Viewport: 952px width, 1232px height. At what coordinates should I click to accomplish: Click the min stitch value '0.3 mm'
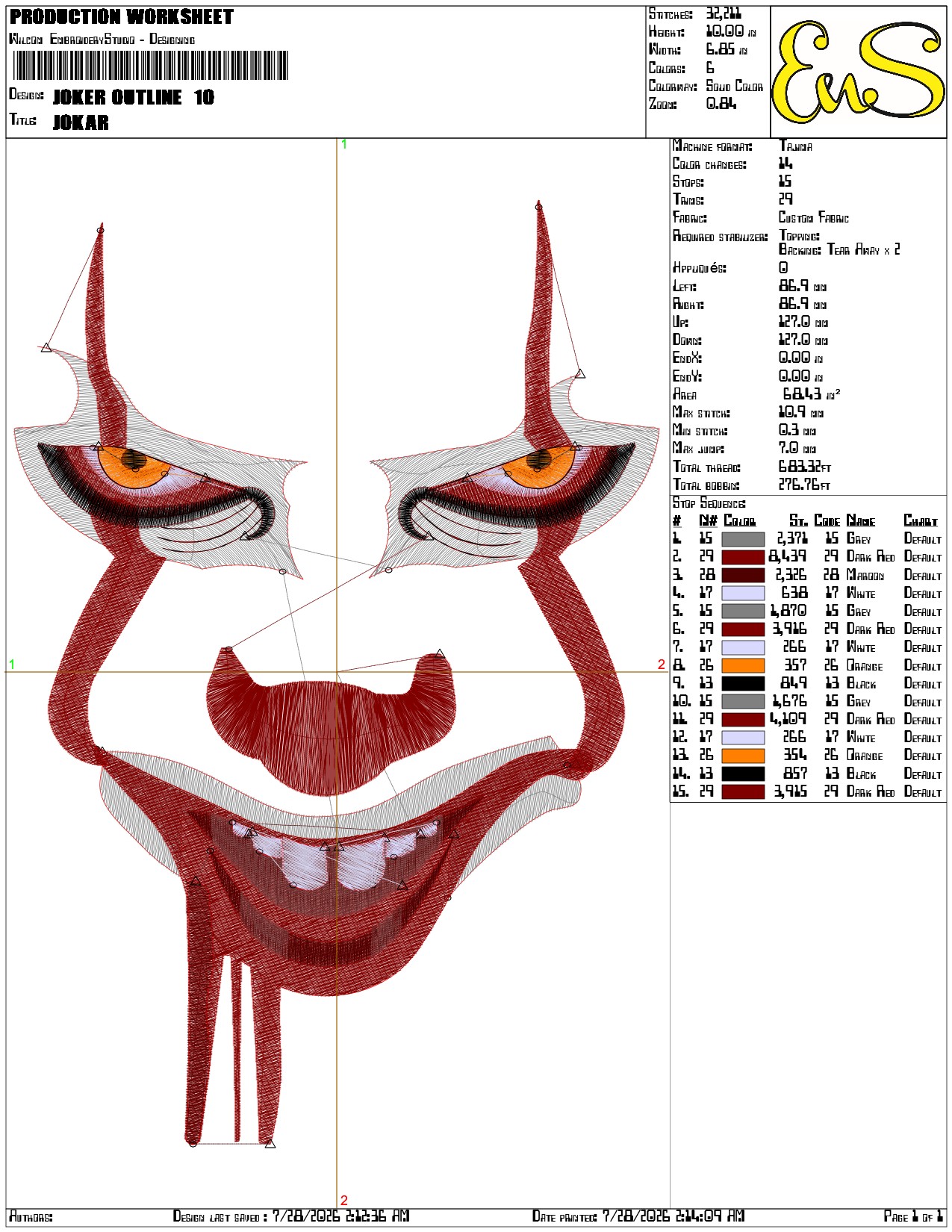click(x=797, y=430)
